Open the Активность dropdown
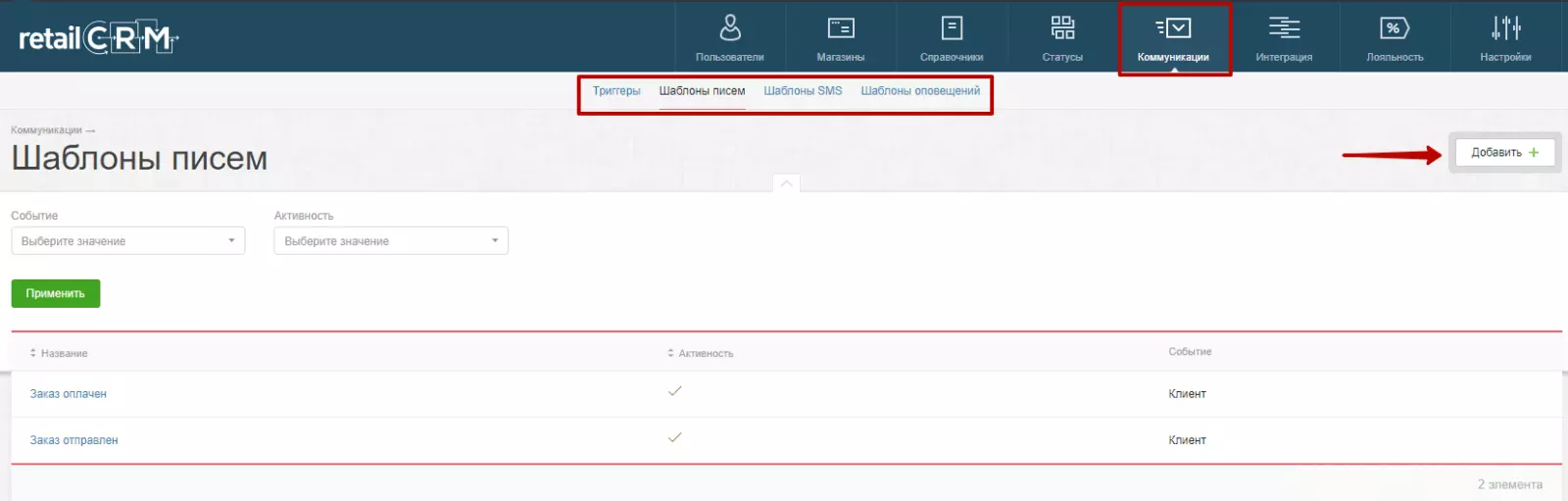 click(391, 241)
